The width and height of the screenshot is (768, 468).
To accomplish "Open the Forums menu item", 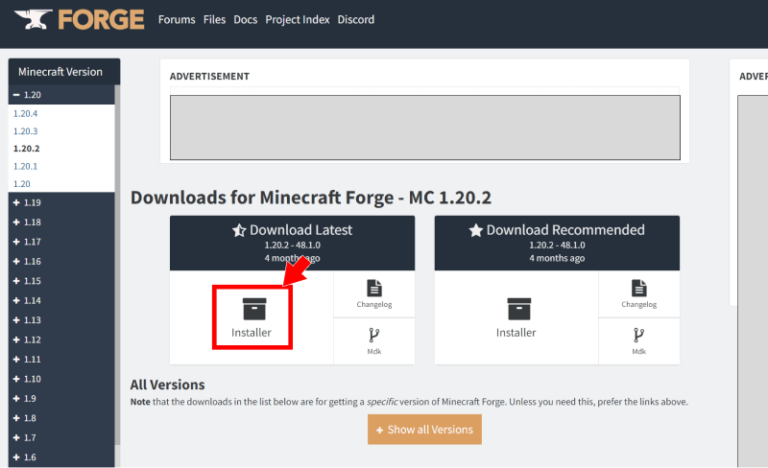I will coord(177,20).
